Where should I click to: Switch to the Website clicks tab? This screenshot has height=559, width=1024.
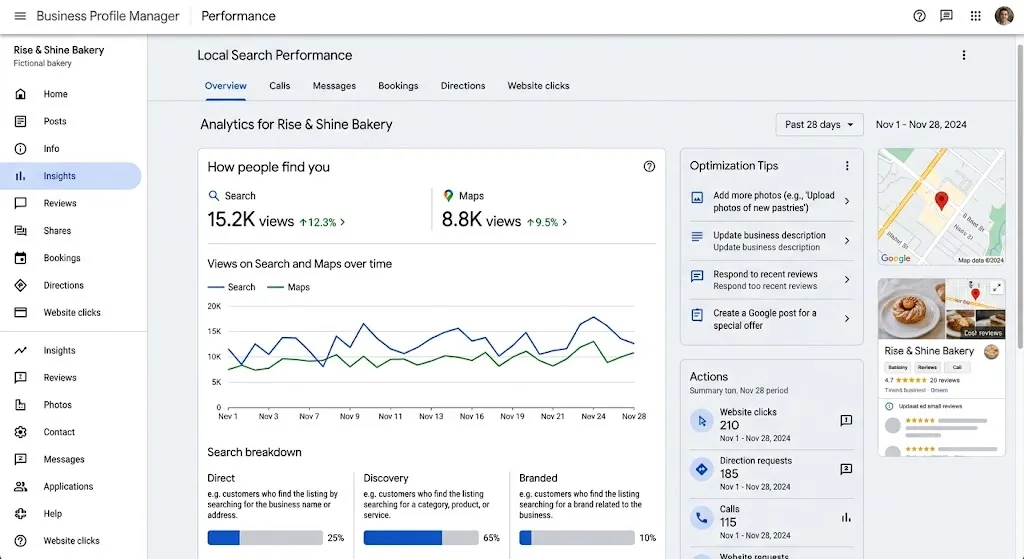coord(538,86)
